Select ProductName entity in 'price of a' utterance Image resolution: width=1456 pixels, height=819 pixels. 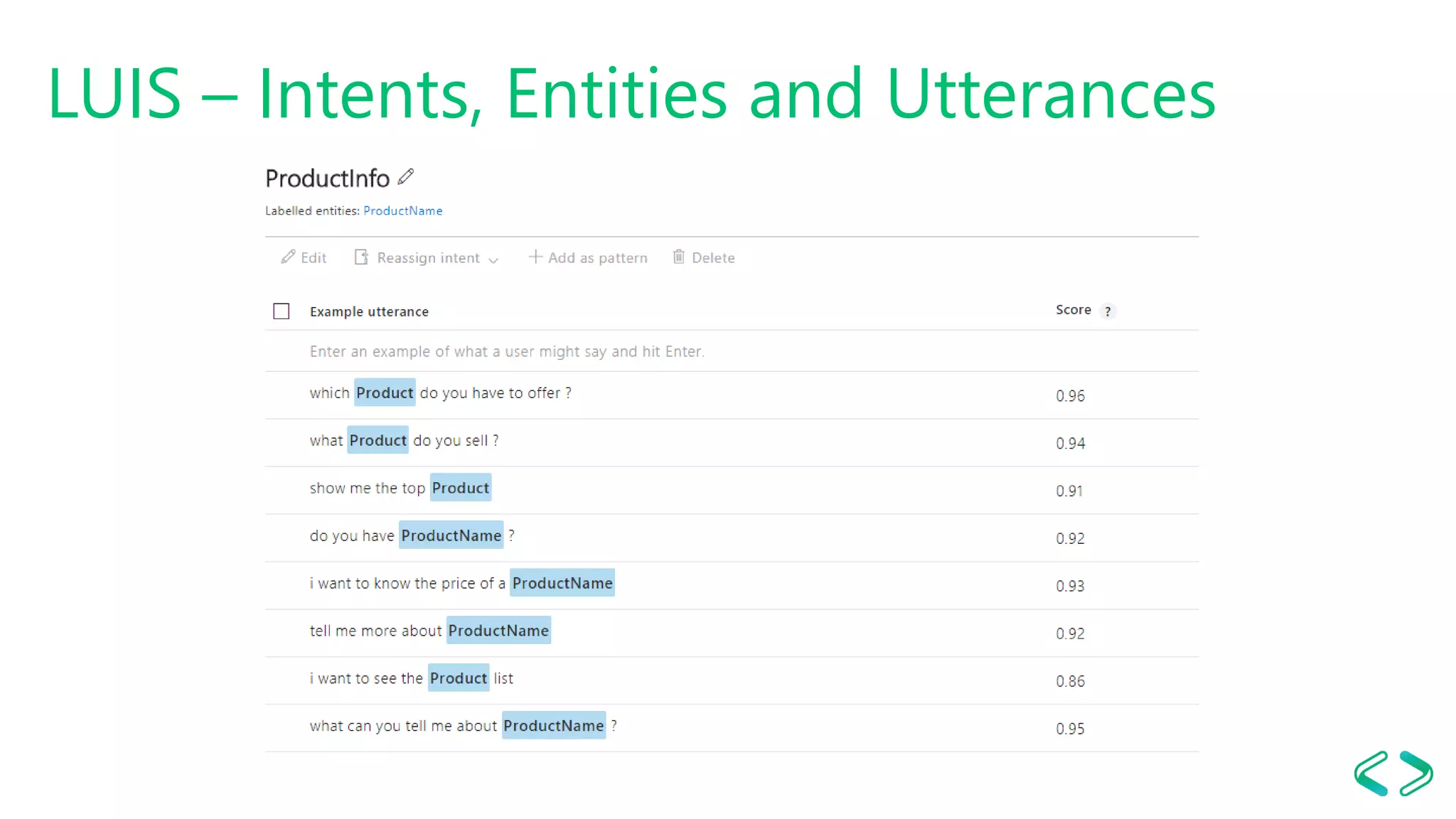click(x=562, y=583)
